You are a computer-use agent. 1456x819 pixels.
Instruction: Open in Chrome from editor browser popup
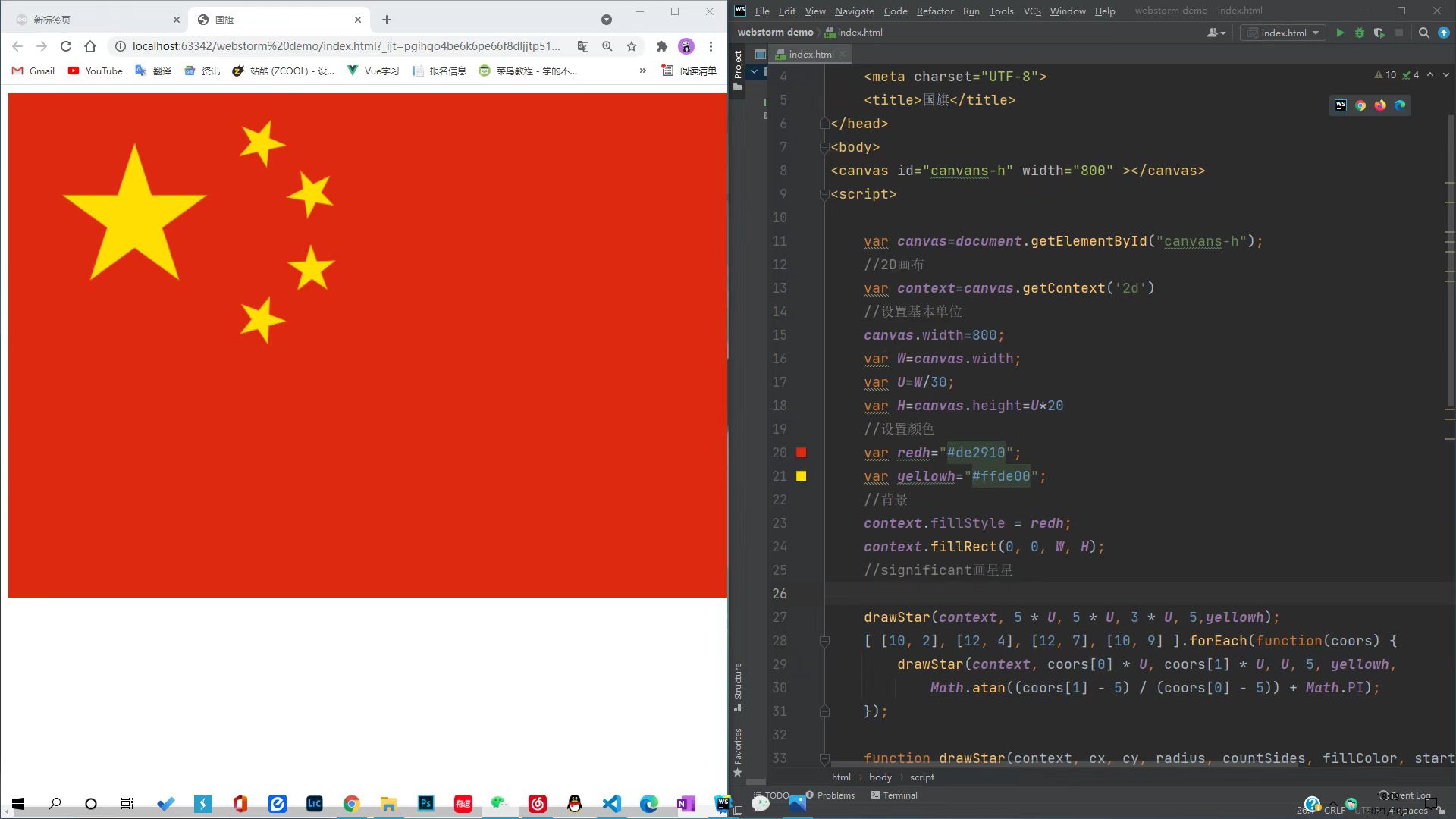tap(1360, 105)
